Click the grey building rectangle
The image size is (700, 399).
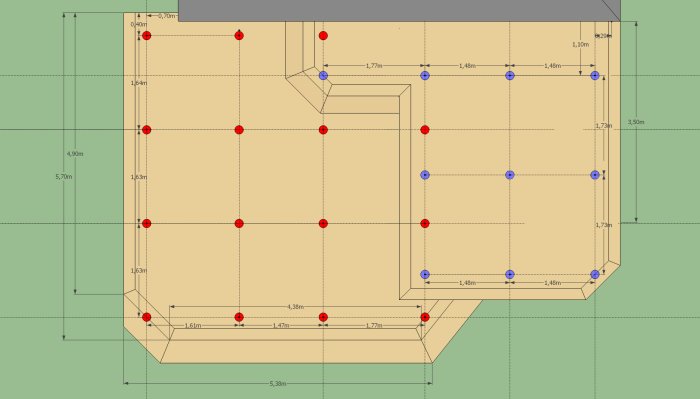[399, 10]
